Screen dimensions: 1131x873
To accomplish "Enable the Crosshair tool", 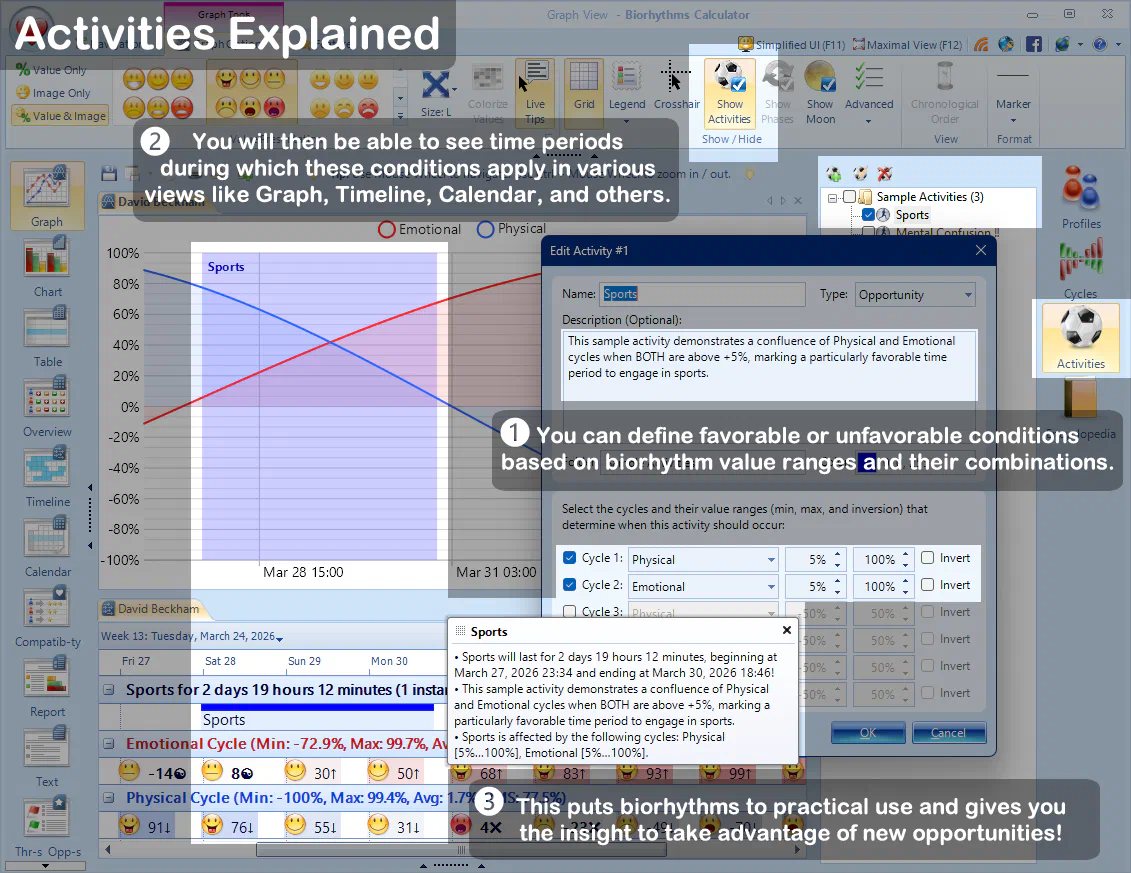I will point(676,90).
